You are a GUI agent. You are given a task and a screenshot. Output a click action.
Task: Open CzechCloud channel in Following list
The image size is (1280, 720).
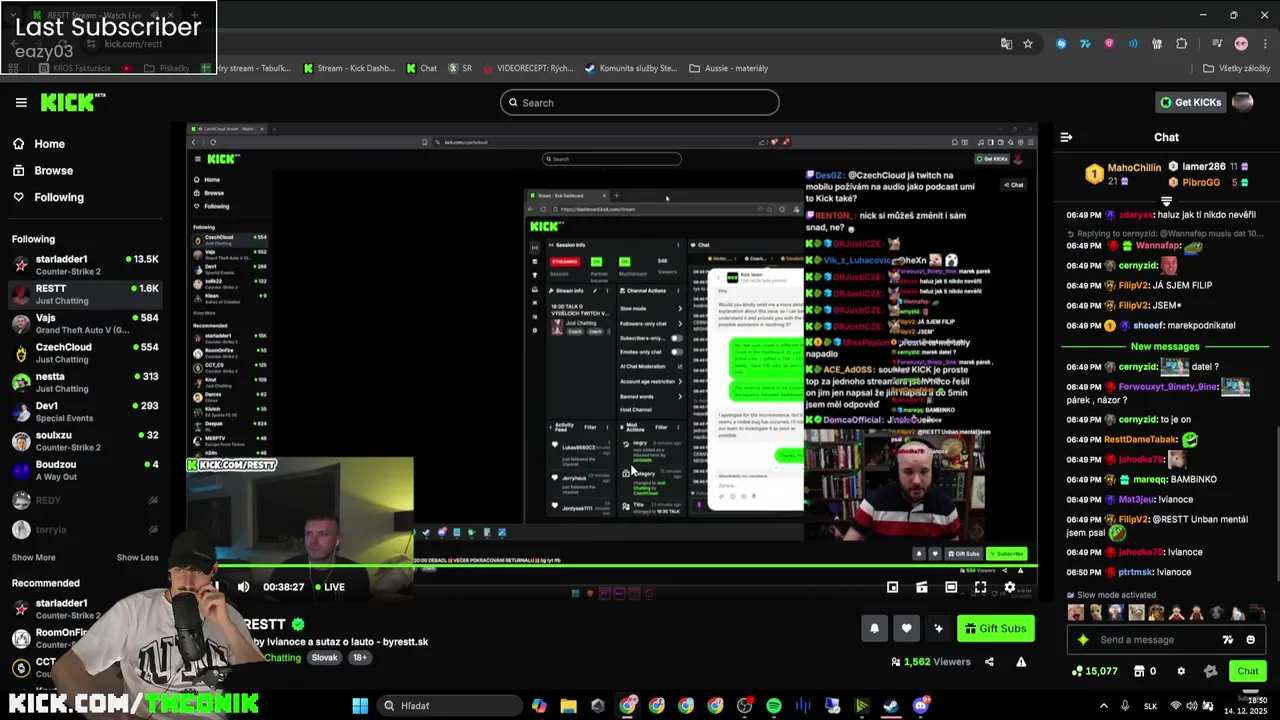[85, 353]
